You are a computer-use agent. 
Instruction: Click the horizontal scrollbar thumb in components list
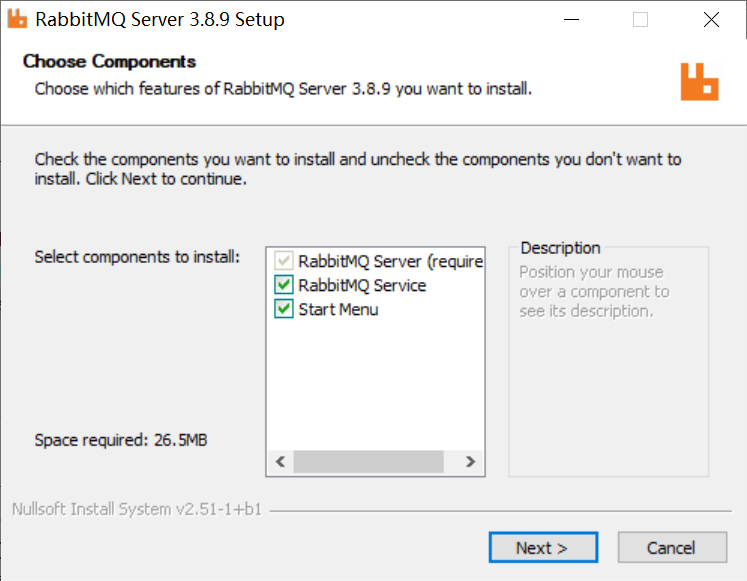point(369,461)
